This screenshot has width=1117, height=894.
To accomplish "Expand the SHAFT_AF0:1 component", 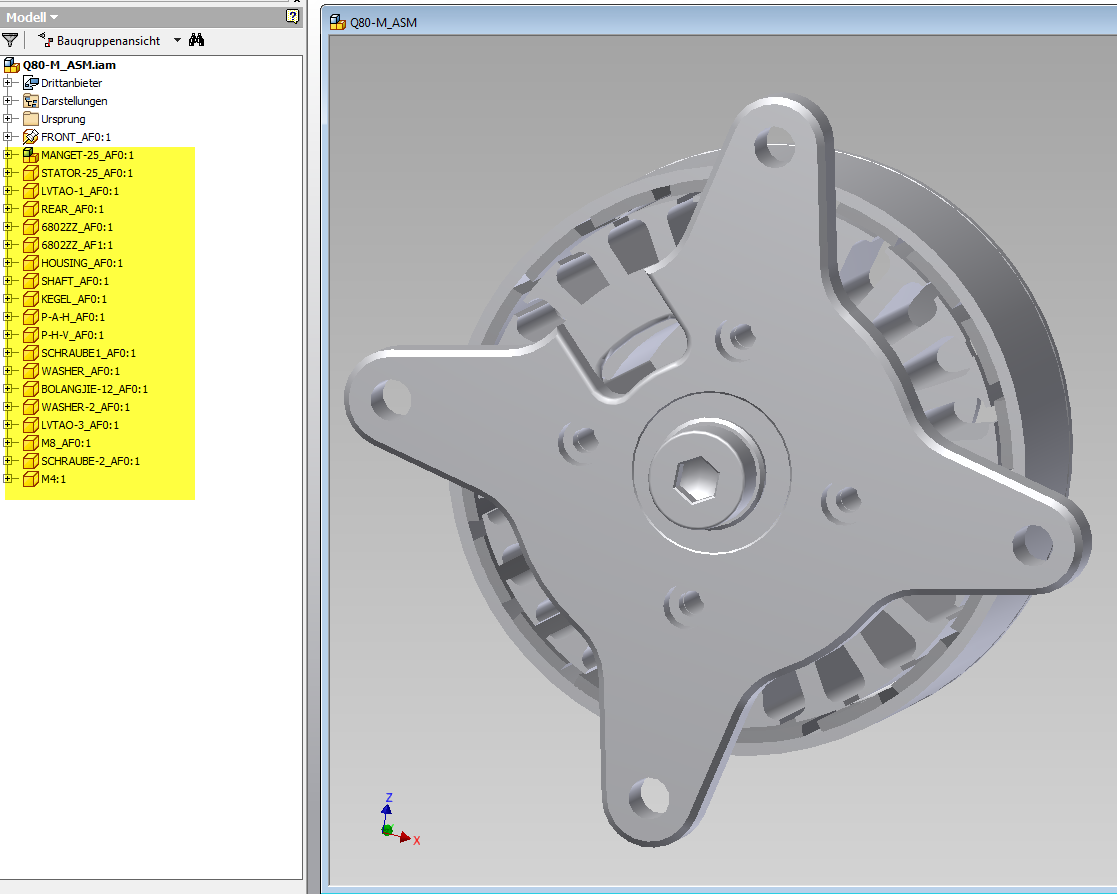I will coord(7,281).
